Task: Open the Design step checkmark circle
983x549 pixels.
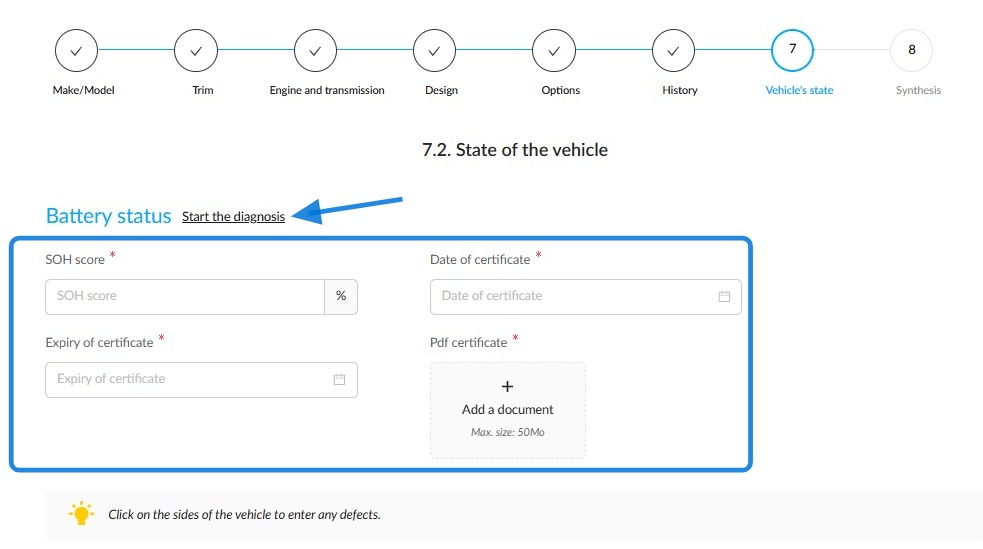Action: [x=434, y=51]
